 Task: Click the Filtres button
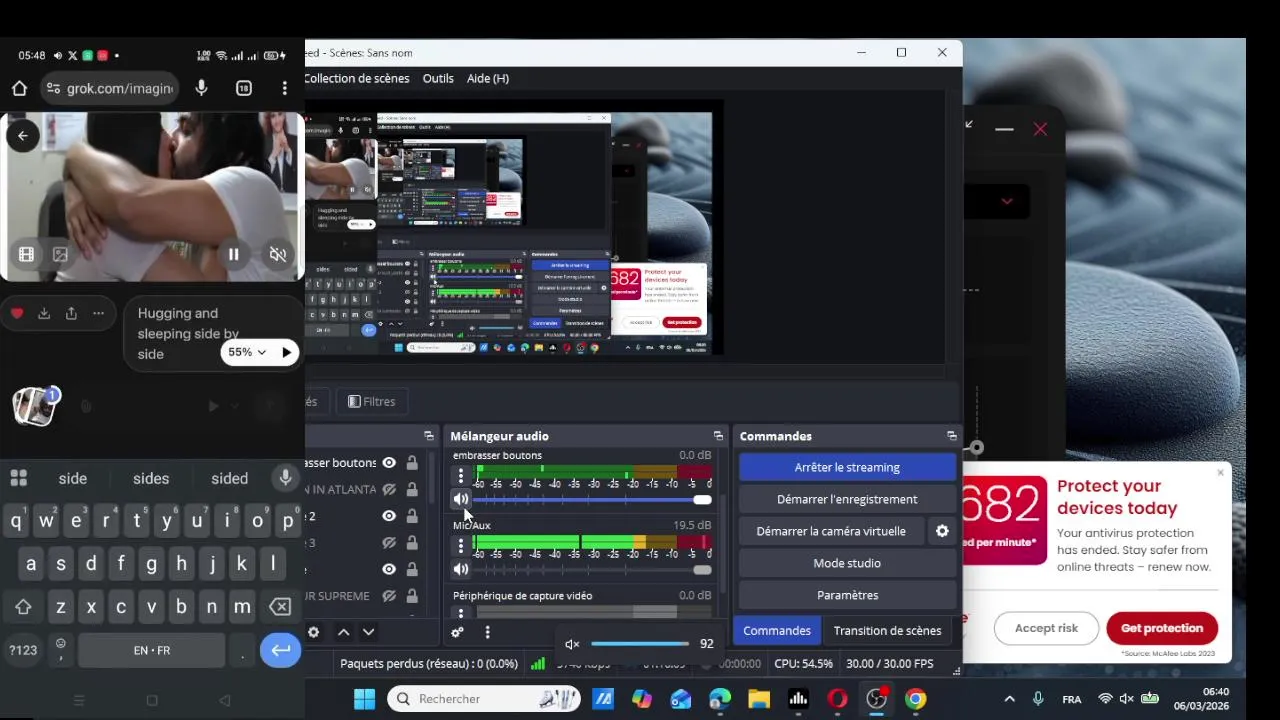[371, 401]
